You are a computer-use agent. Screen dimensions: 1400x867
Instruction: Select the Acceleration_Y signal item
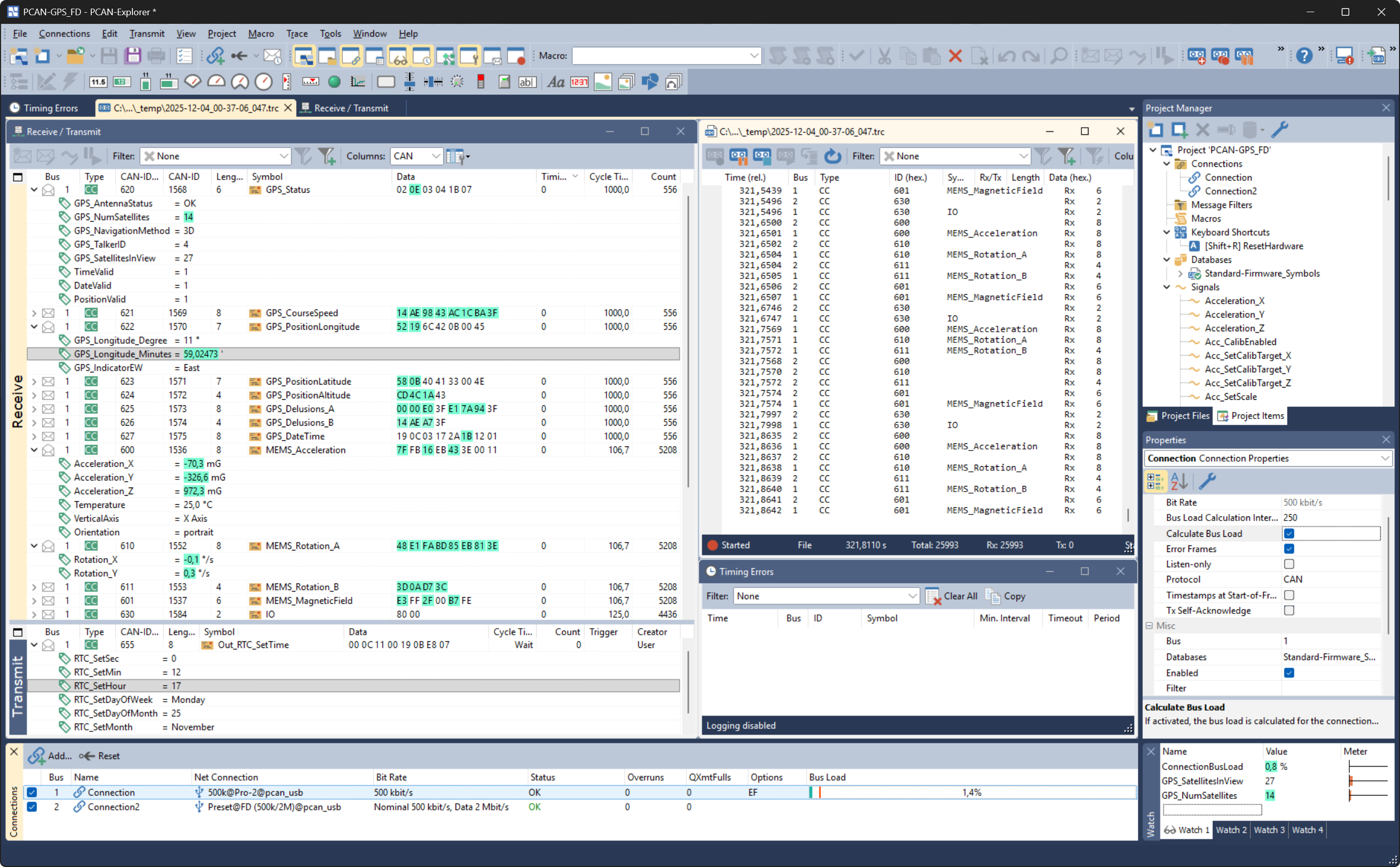coord(1234,314)
